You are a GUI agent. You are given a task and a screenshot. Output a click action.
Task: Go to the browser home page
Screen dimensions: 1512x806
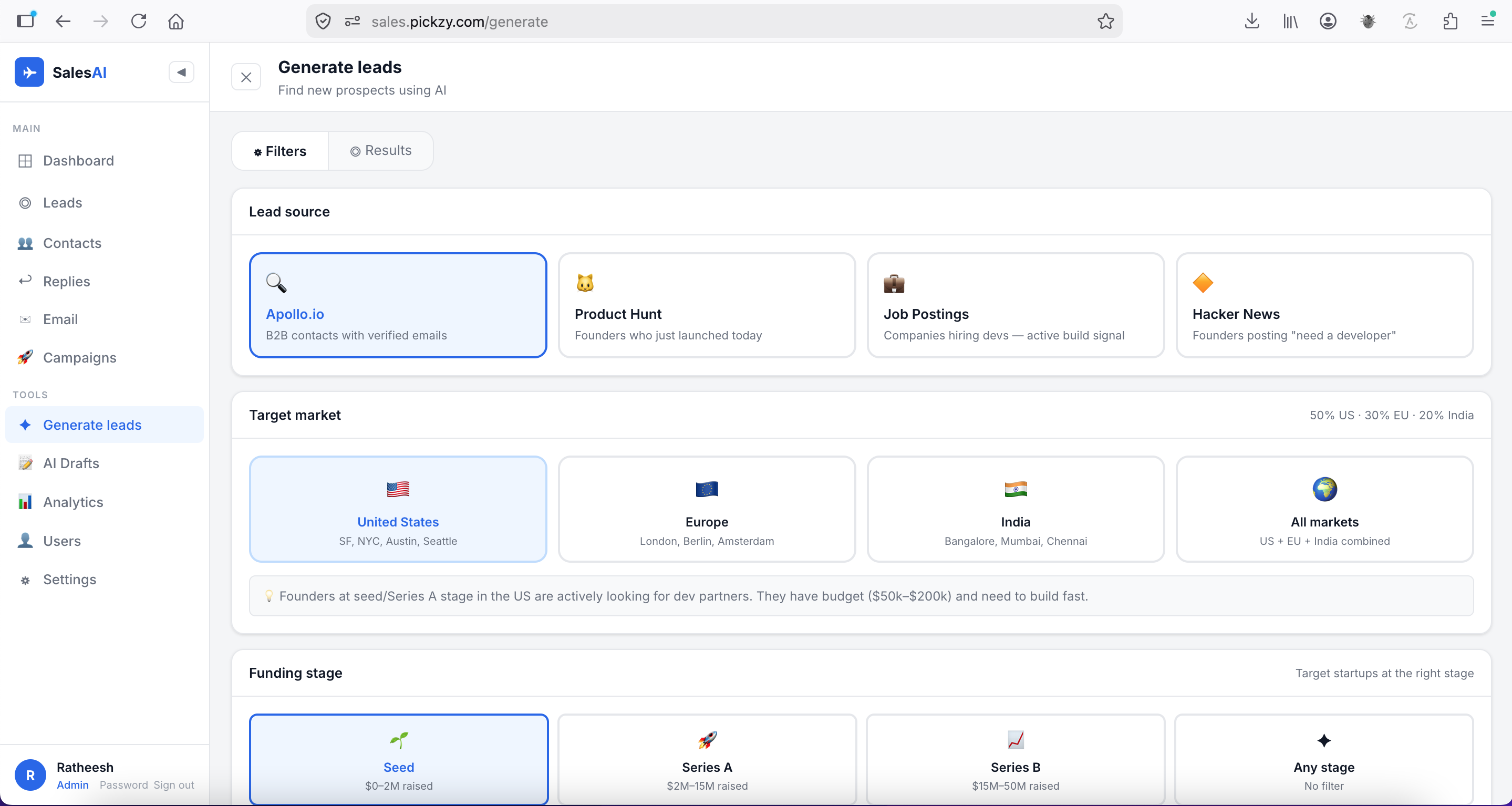click(176, 22)
